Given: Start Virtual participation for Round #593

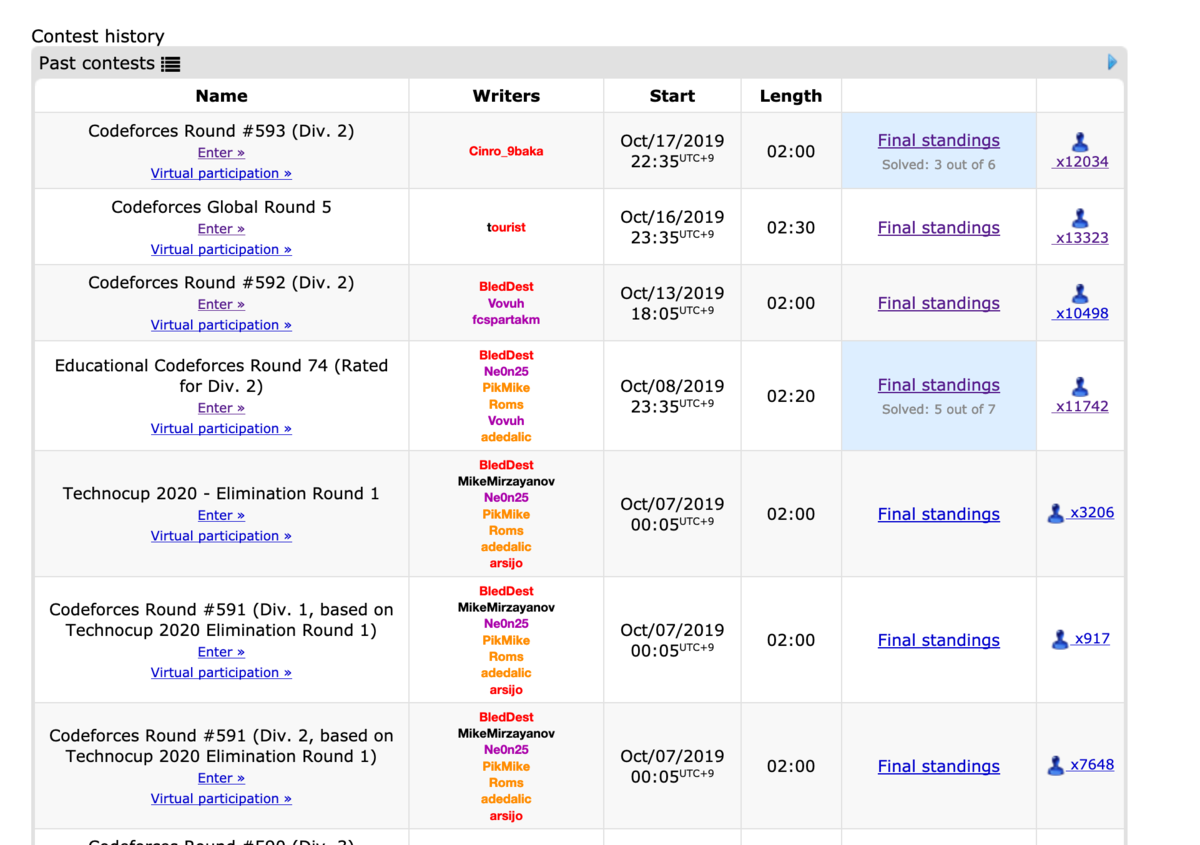Looking at the screenshot, I should tap(221, 173).
